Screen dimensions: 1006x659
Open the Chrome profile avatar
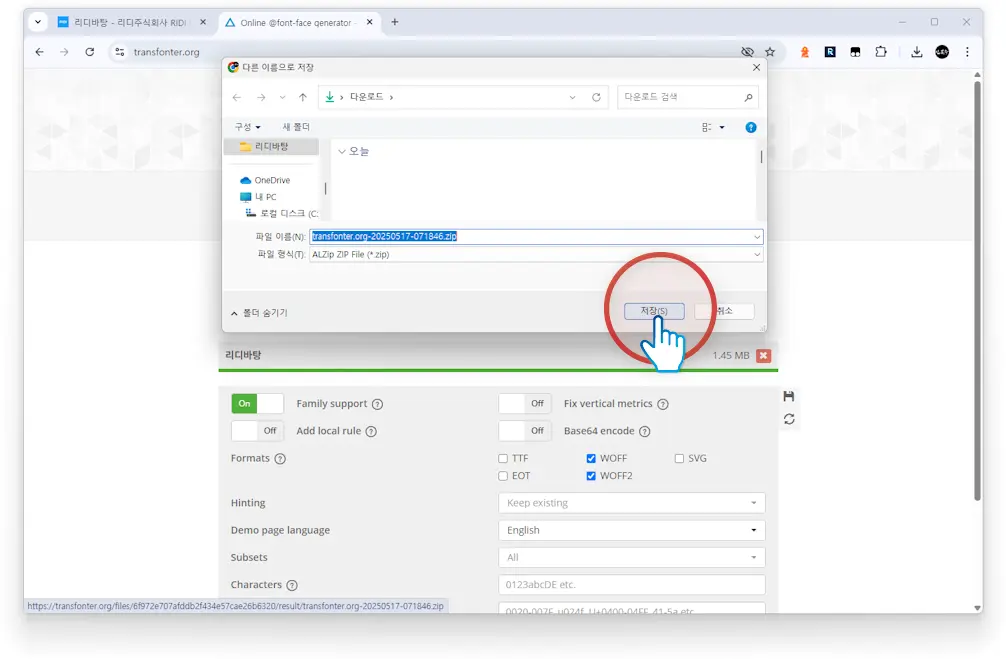942,52
